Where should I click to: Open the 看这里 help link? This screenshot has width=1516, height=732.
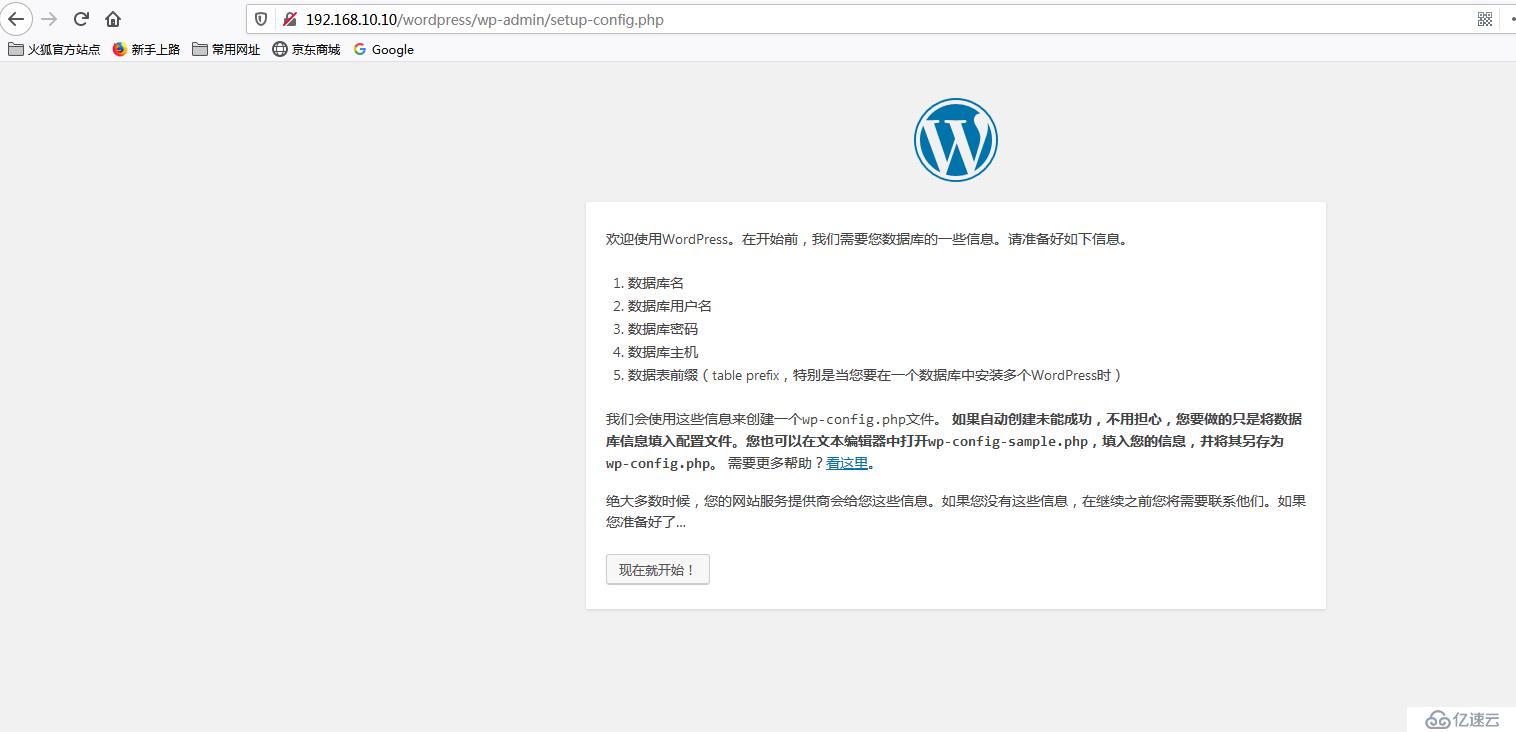click(x=847, y=463)
